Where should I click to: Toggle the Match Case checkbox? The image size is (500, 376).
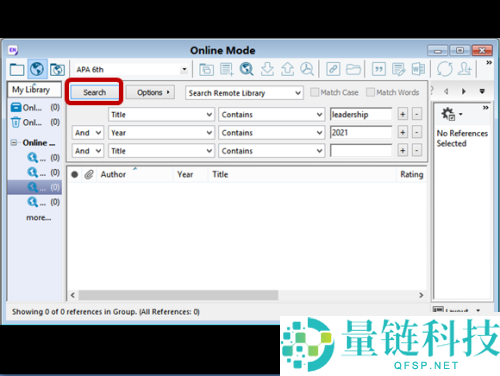coord(314,92)
